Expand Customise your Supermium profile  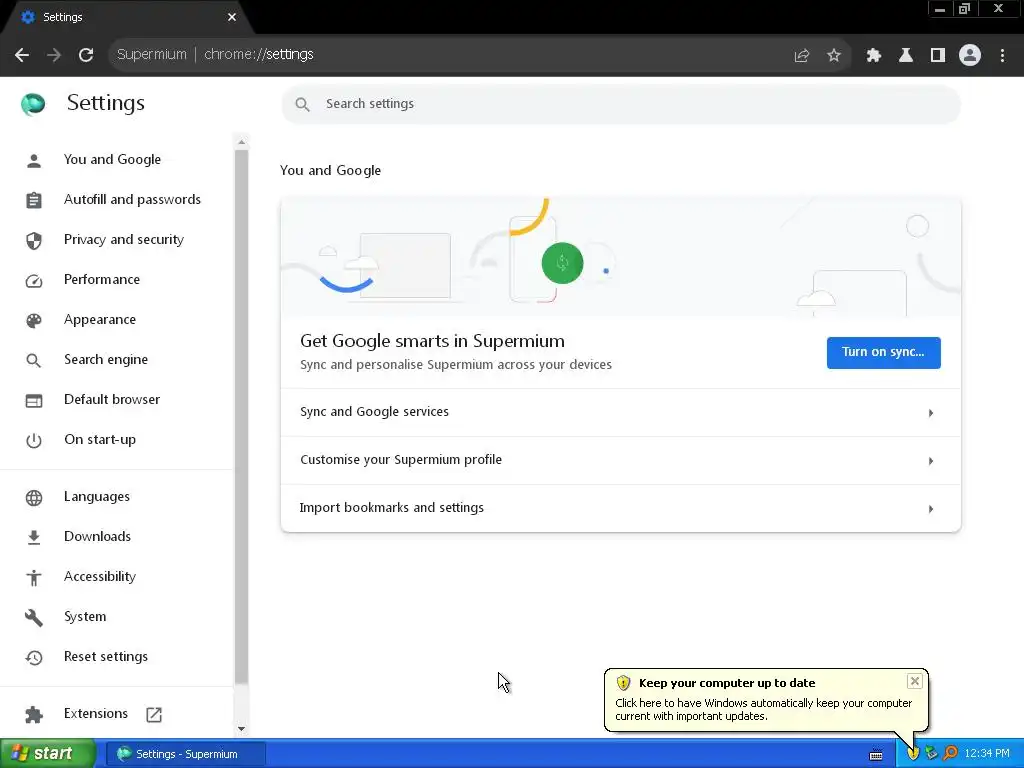tap(620, 460)
